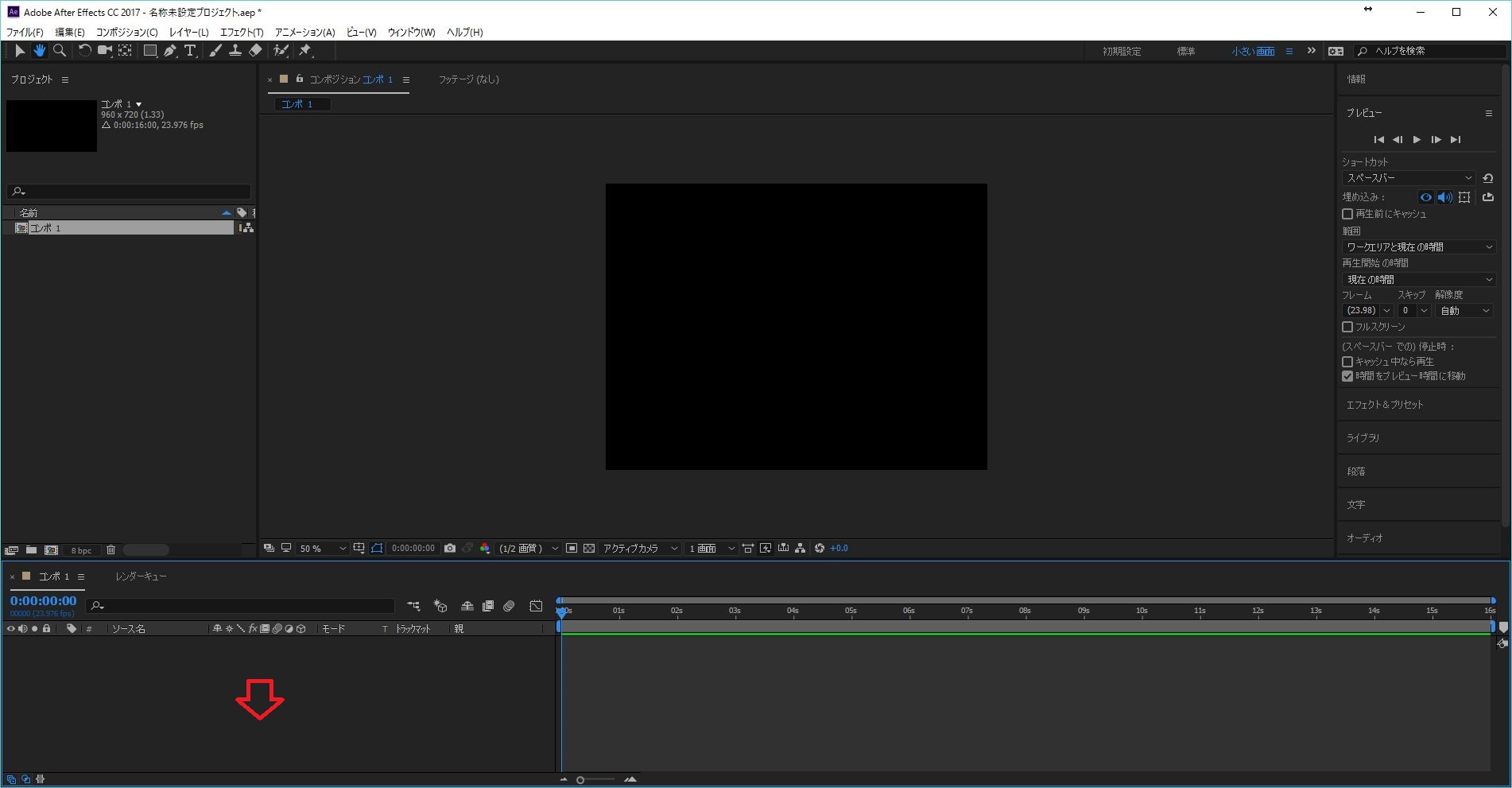Open the Effect menu
This screenshot has height=788, width=1512.
pos(242,33)
